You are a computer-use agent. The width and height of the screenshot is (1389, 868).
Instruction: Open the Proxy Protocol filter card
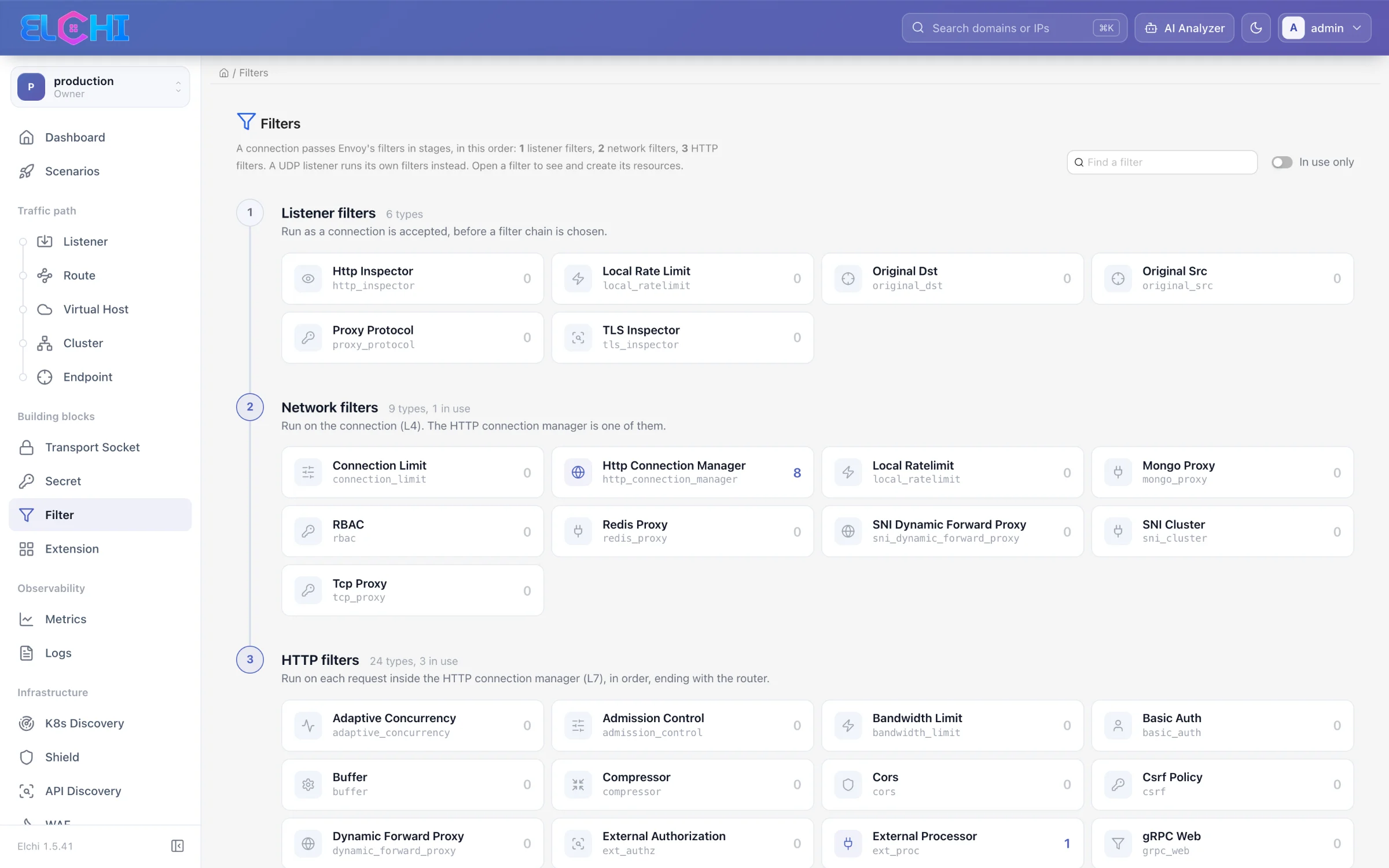click(413, 337)
